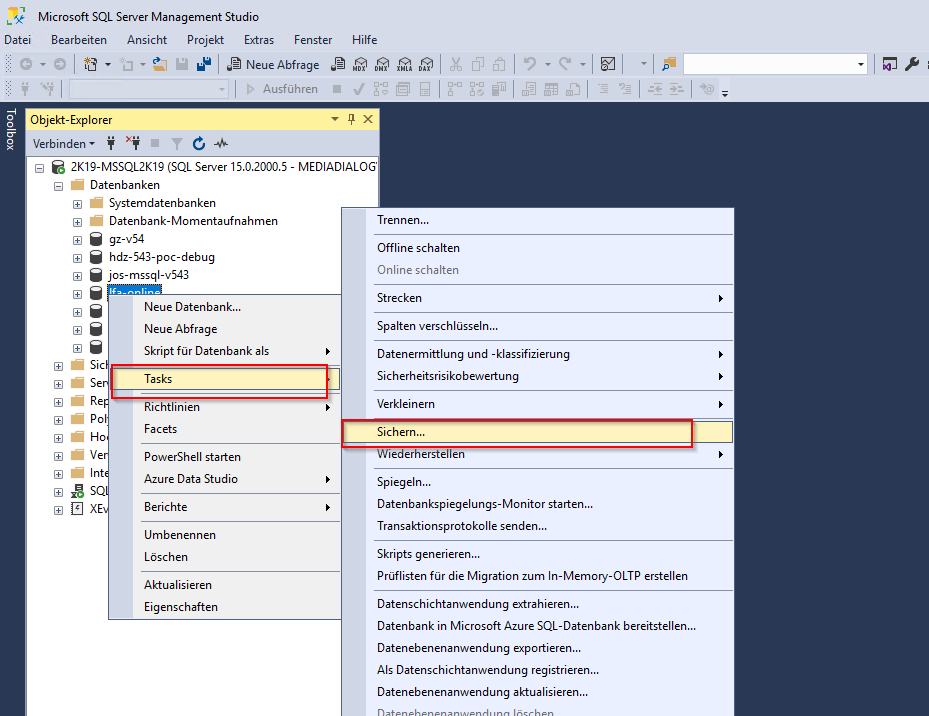Viewport: 929px width, 716px height.
Task: Collapse the Datenbanken folder node
Action: click(x=58, y=186)
